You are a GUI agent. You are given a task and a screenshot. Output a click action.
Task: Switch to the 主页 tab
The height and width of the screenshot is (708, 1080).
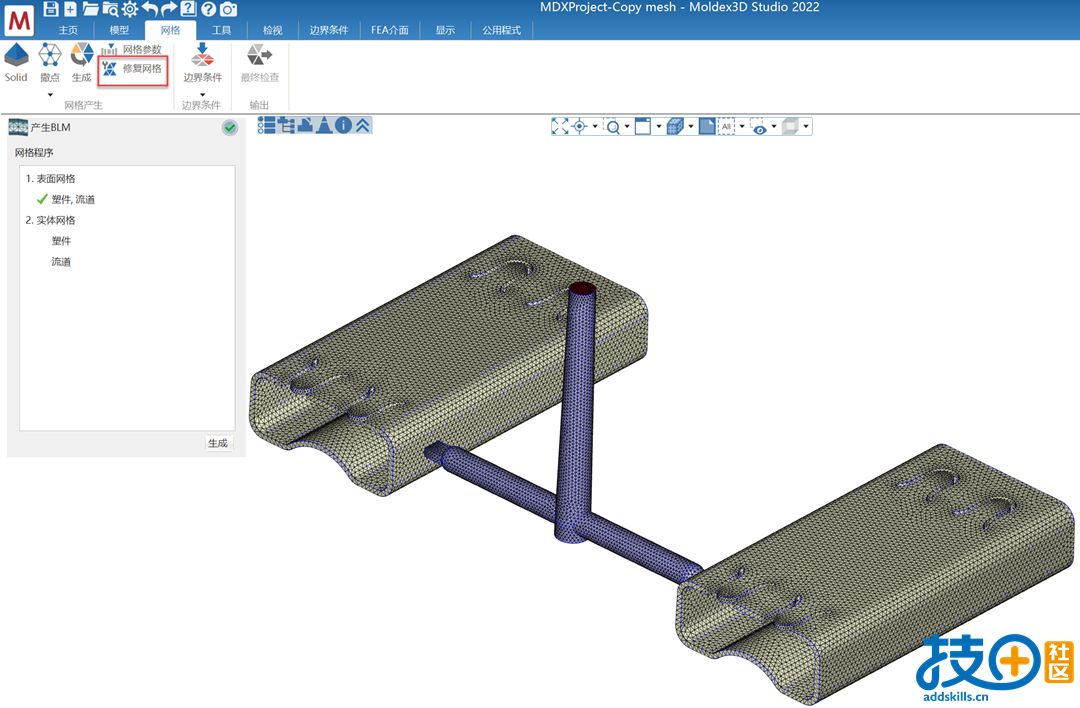[x=68, y=30]
